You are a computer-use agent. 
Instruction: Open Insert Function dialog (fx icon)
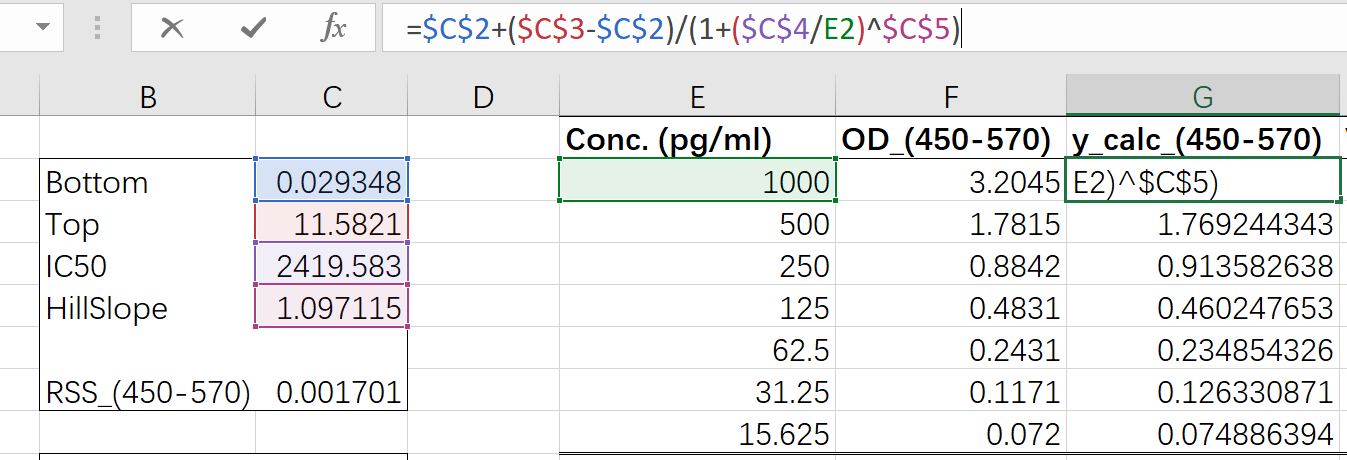pos(332,28)
